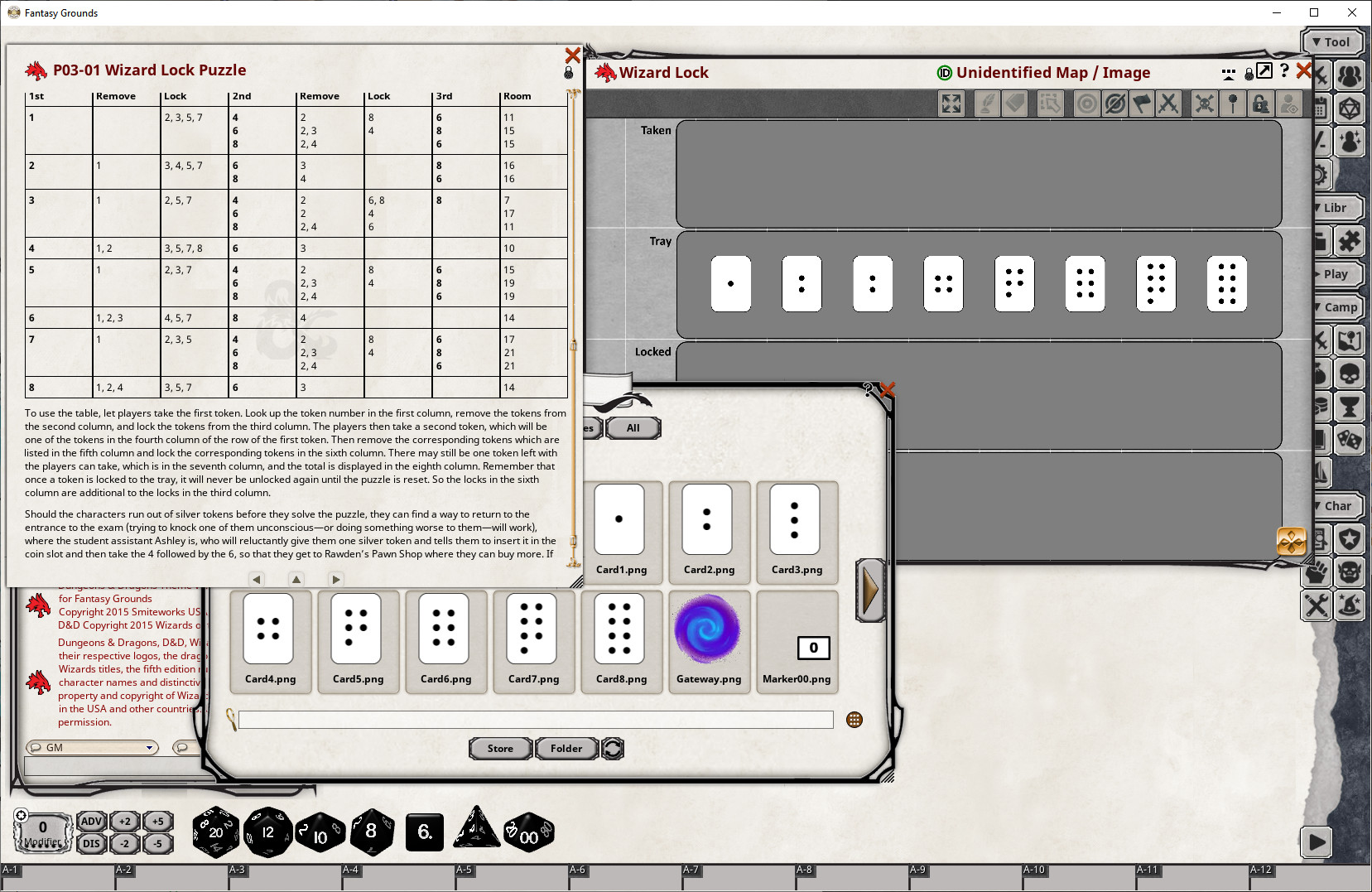Image resolution: width=1372 pixels, height=892 pixels.
Task: Go to previous story page arrow
Action: pos(257,579)
